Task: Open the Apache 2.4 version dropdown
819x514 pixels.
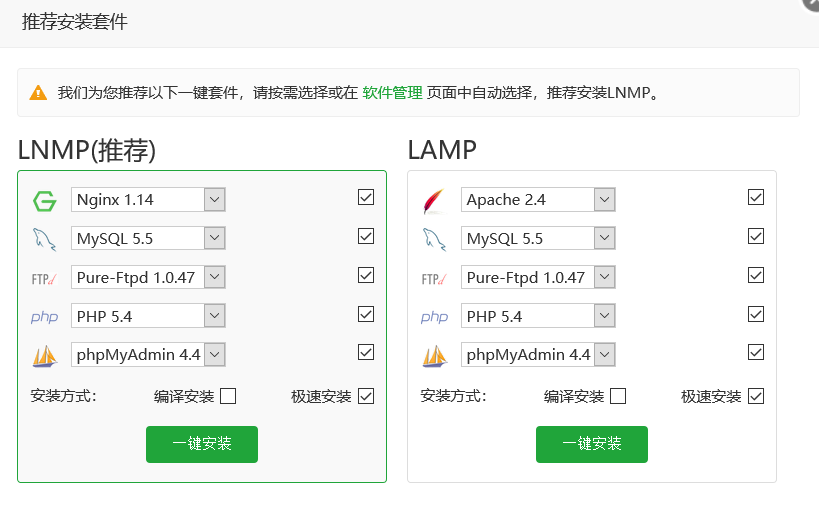Action: (604, 200)
